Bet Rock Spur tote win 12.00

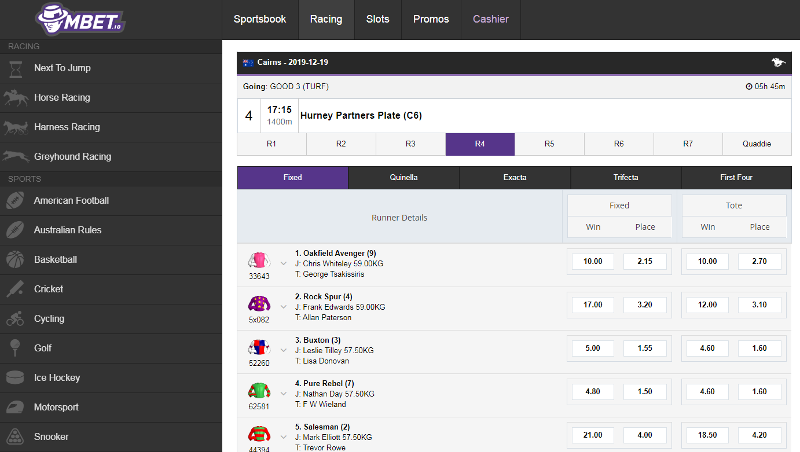pos(708,305)
